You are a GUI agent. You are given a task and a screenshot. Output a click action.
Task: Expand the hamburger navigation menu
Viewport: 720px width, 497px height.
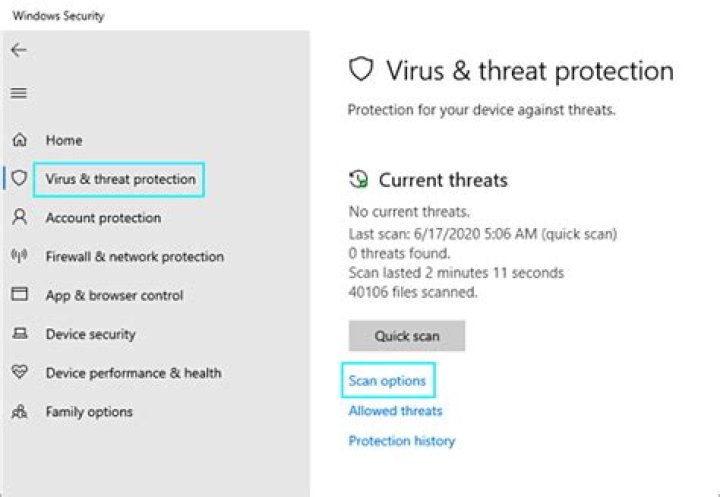(x=19, y=93)
